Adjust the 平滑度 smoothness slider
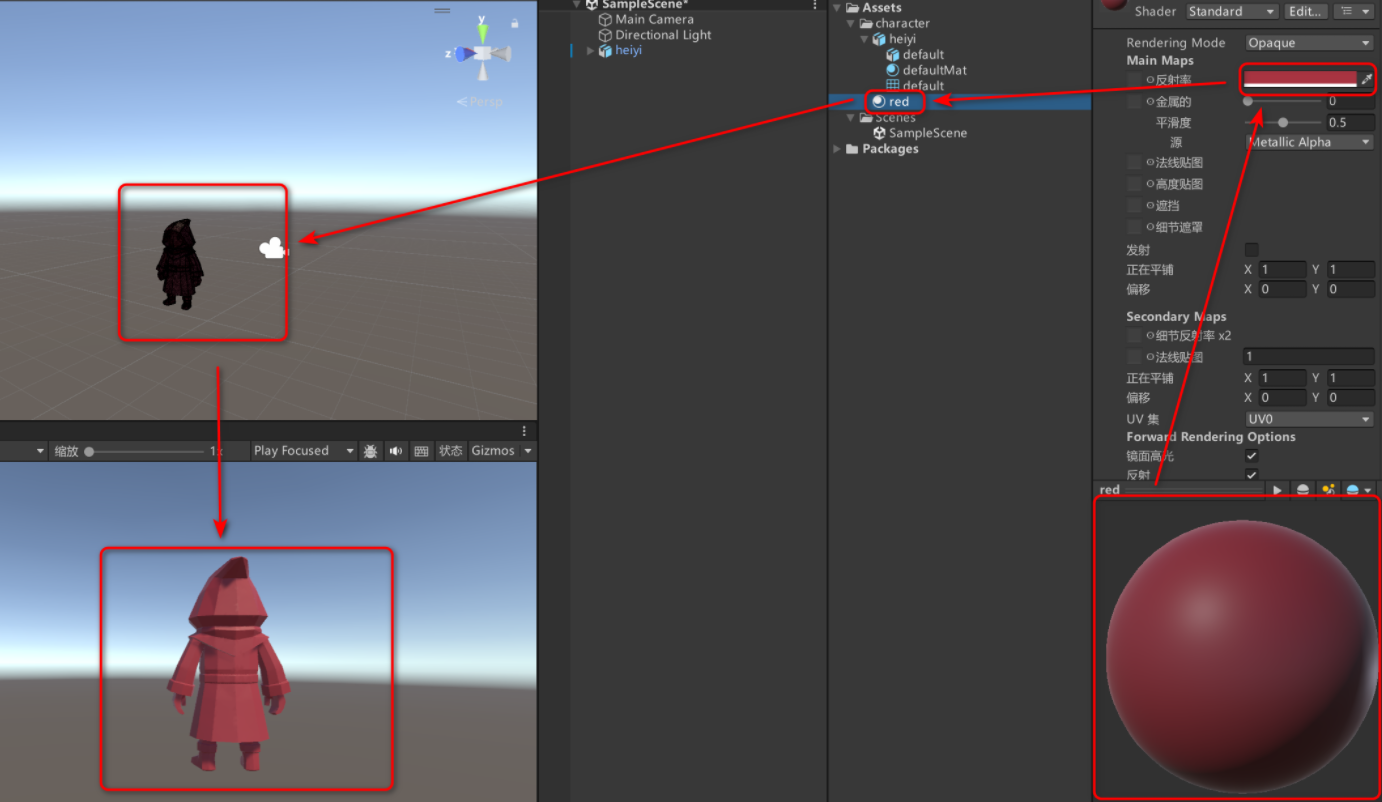The image size is (1382, 802). [1284, 123]
